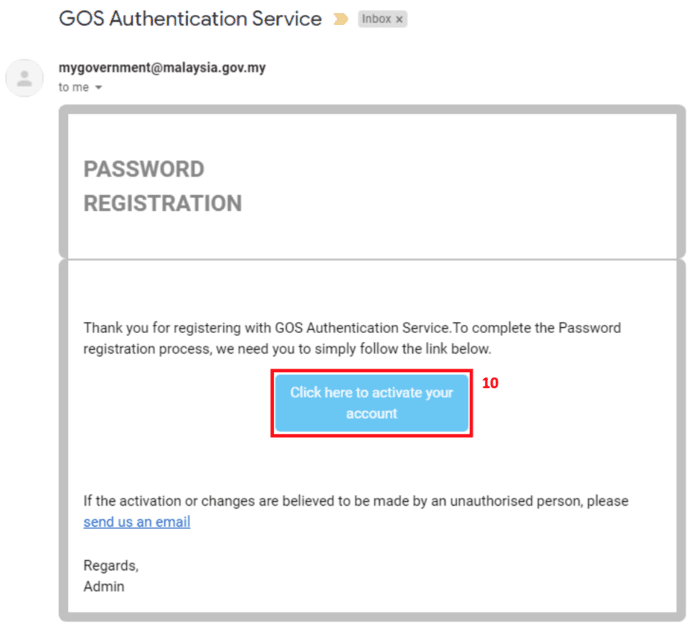
Task: Expand recipient details arrow next to 'to me'
Action: point(98,88)
